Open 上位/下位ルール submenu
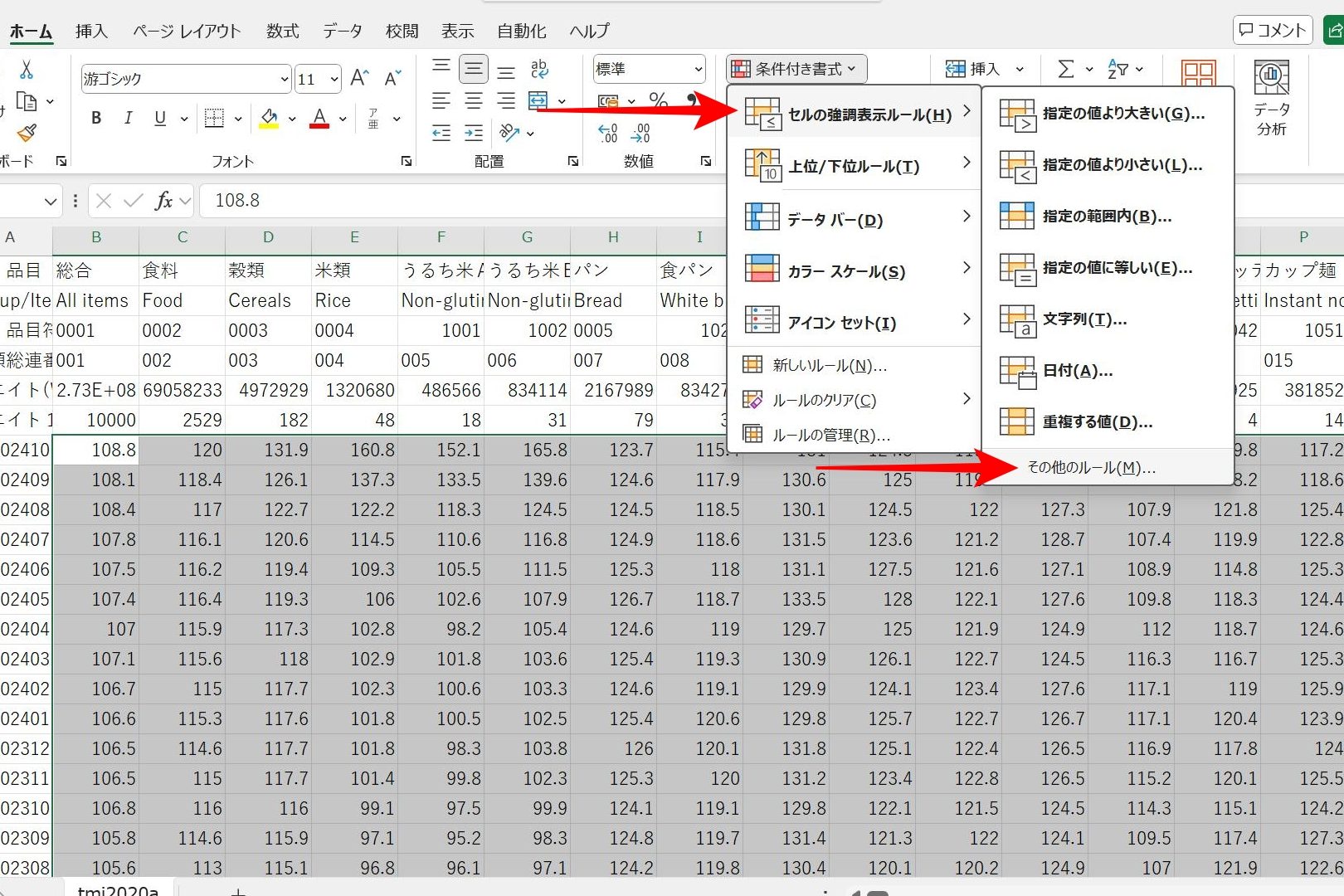Viewport: 1344px width, 896px height. (855, 166)
